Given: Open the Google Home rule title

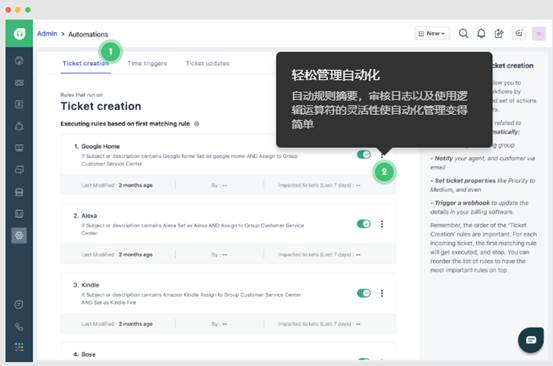Looking at the screenshot, I should click(x=101, y=146).
